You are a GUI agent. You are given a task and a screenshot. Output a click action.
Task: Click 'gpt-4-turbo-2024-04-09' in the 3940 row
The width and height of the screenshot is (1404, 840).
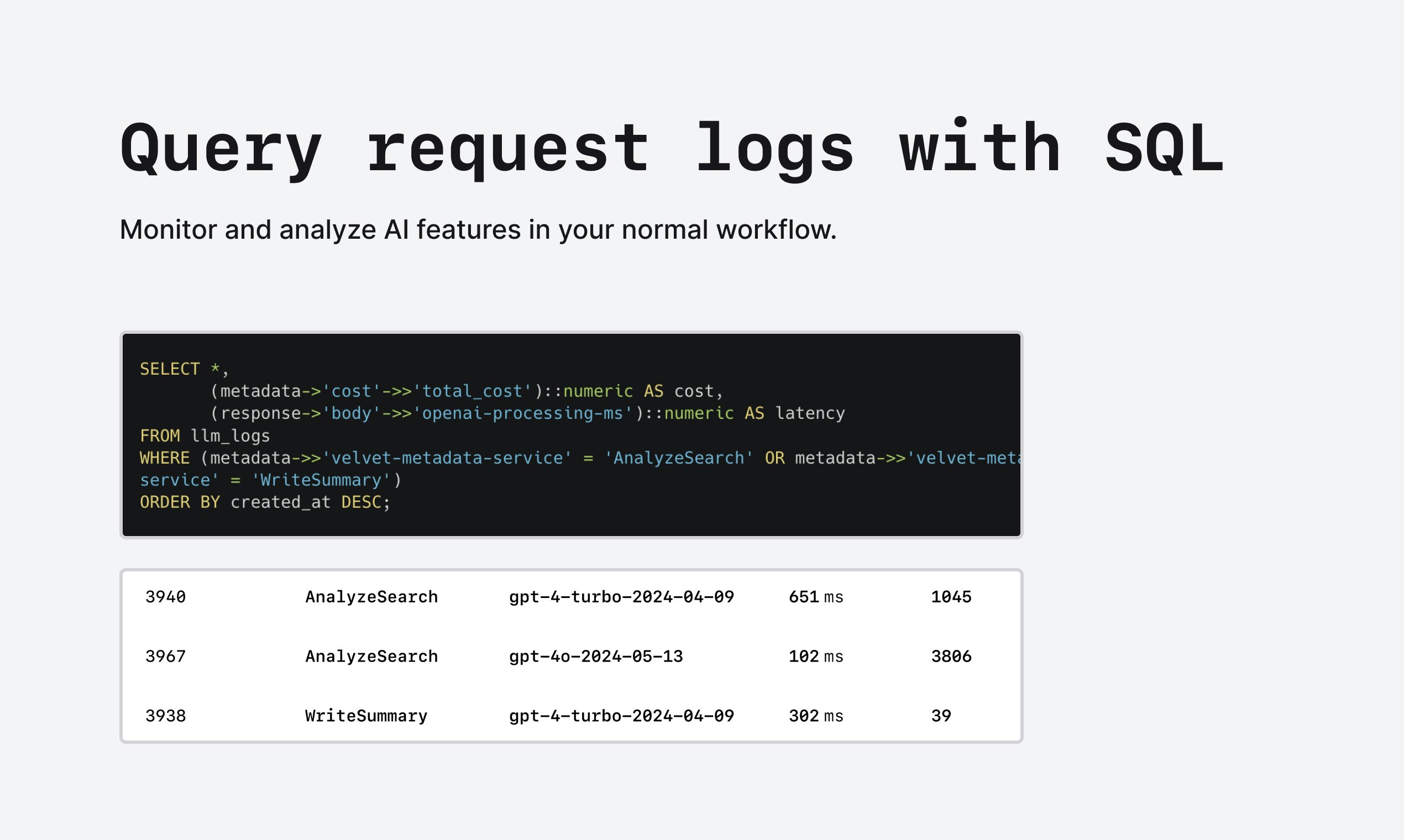click(x=622, y=597)
